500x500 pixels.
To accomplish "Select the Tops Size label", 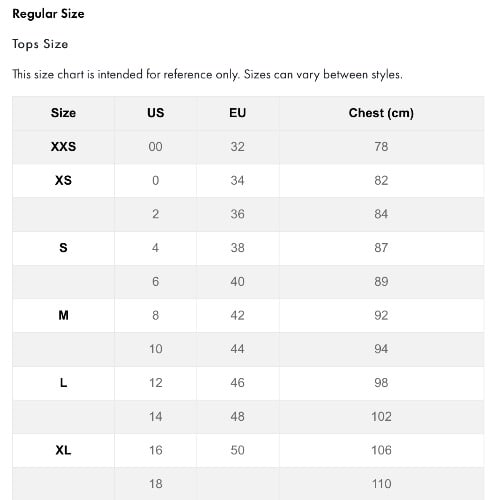I will pyautogui.click(x=40, y=44).
